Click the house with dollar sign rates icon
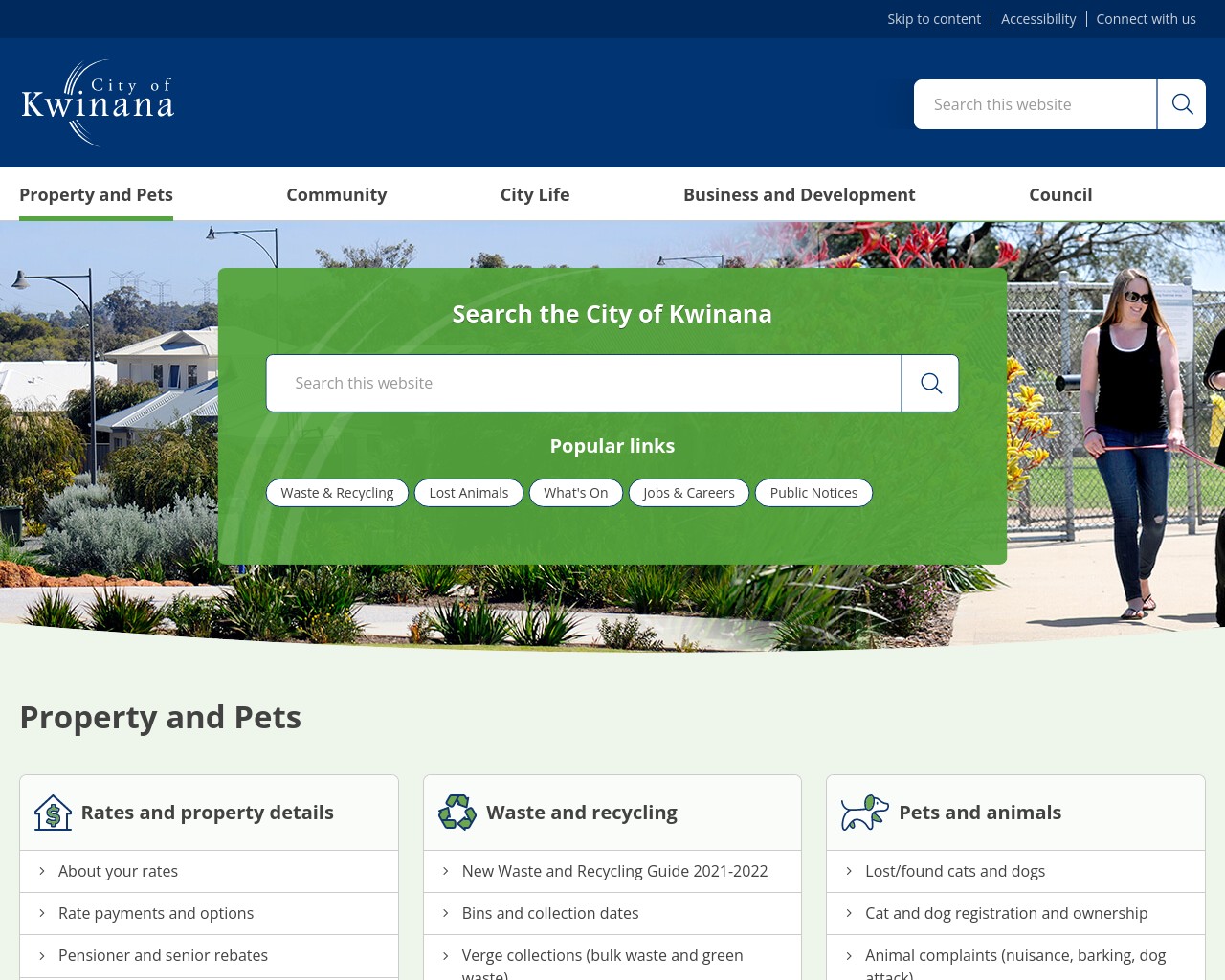Image resolution: width=1225 pixels, height=980 pixels. point(53,812)
